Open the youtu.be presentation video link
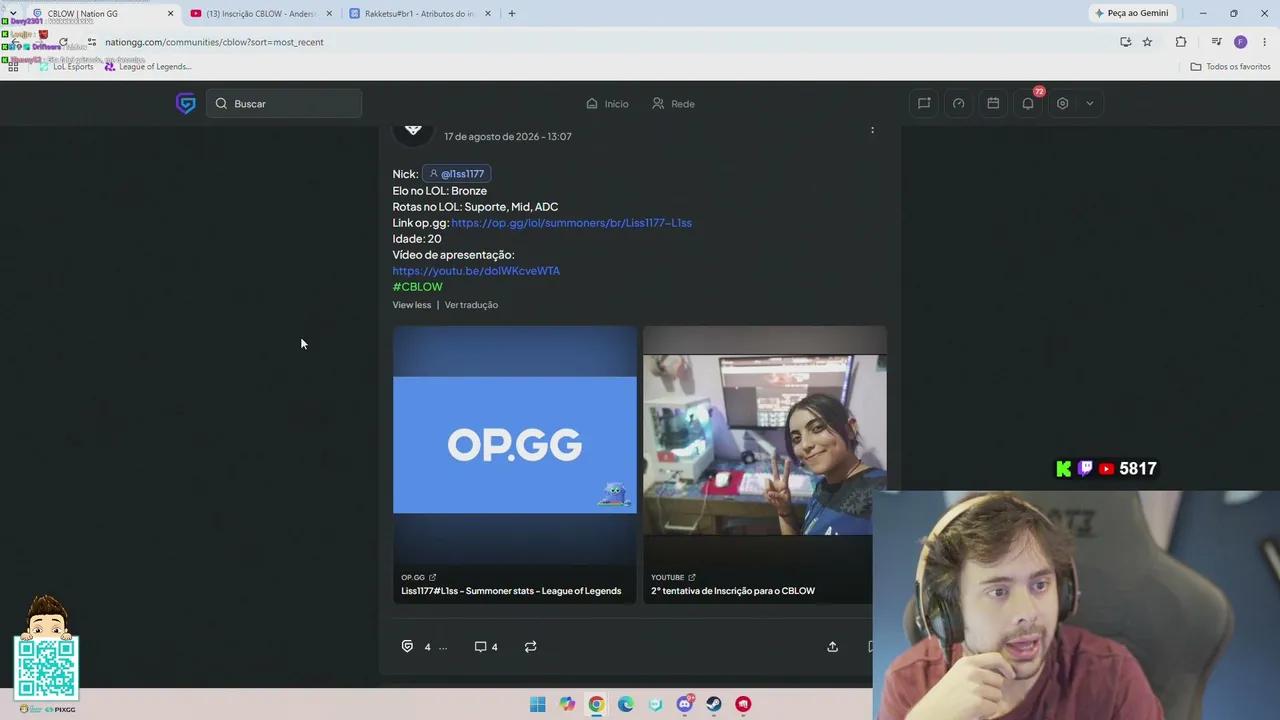 [476, 271]
